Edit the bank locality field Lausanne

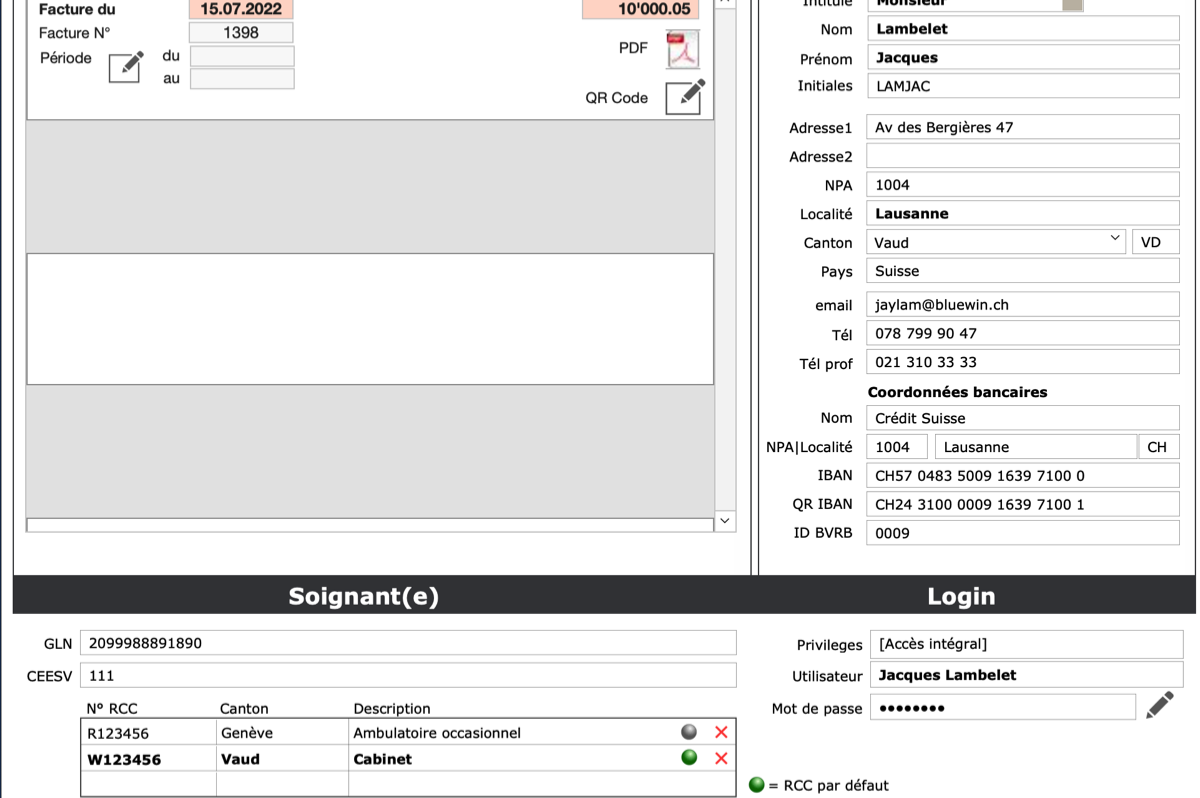tap(1036, 447)
